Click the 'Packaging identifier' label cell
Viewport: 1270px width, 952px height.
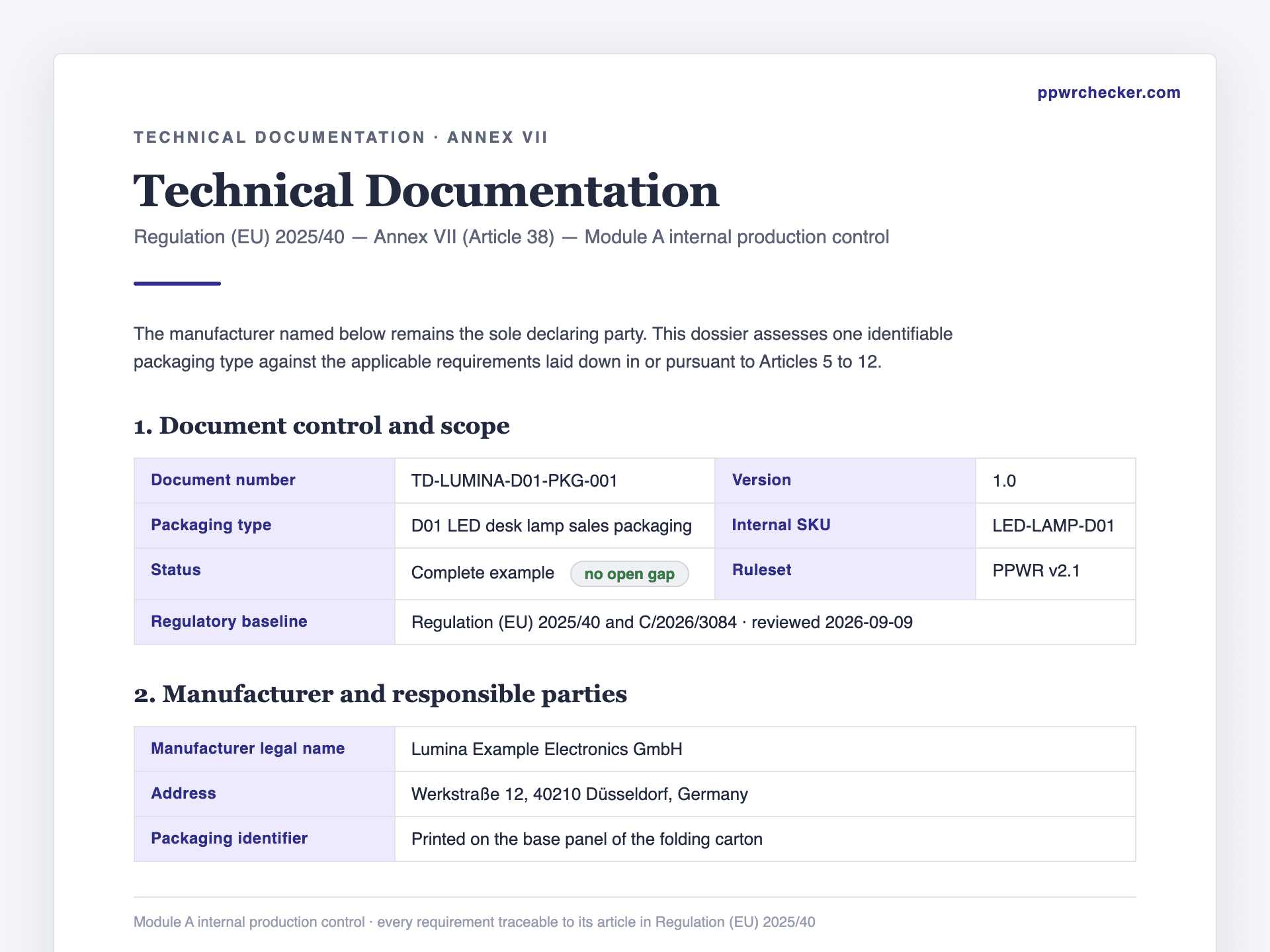coord(265,839)
